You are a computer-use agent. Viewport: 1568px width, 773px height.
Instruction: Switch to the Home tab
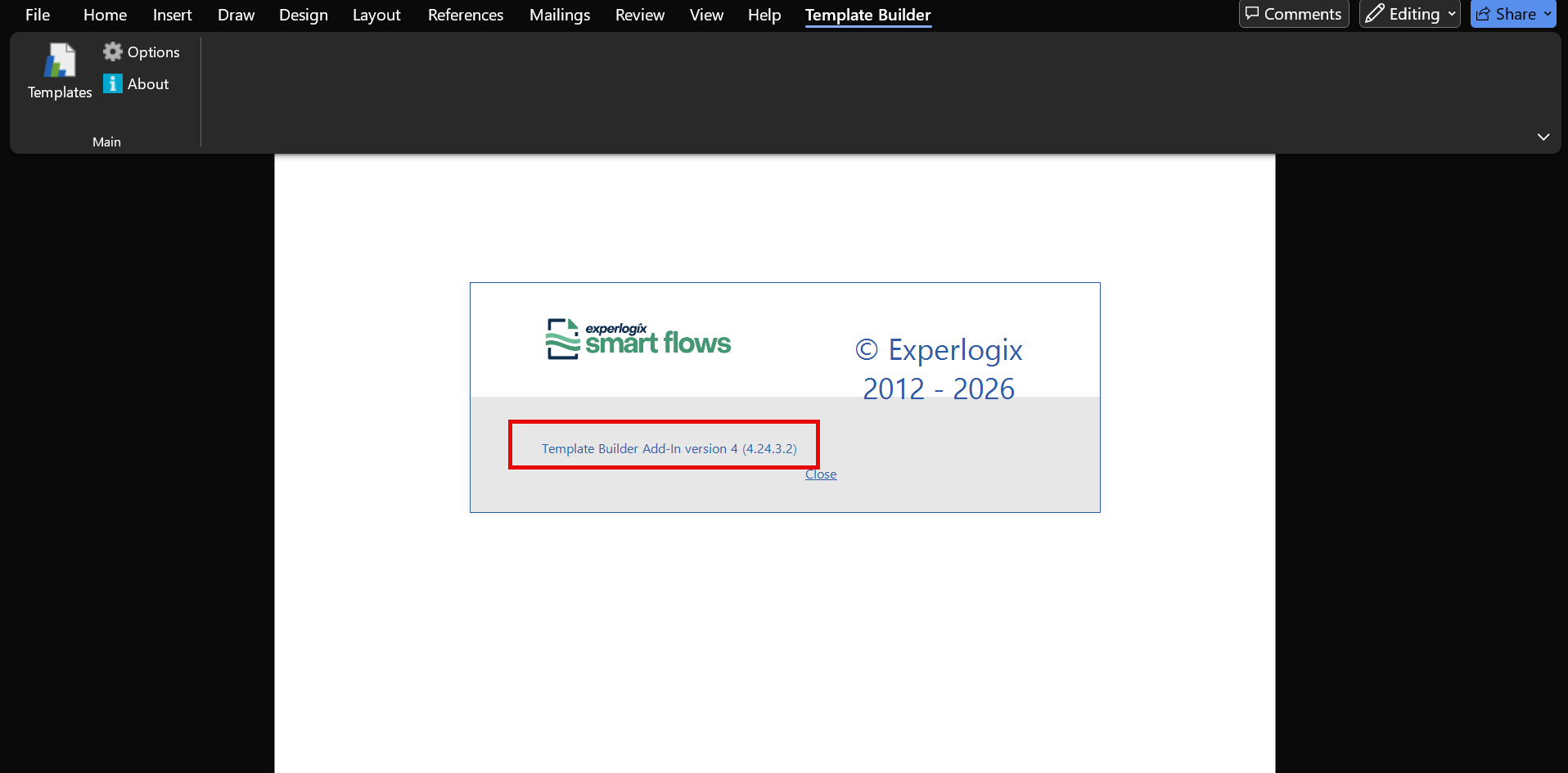[x=105, y=15]
